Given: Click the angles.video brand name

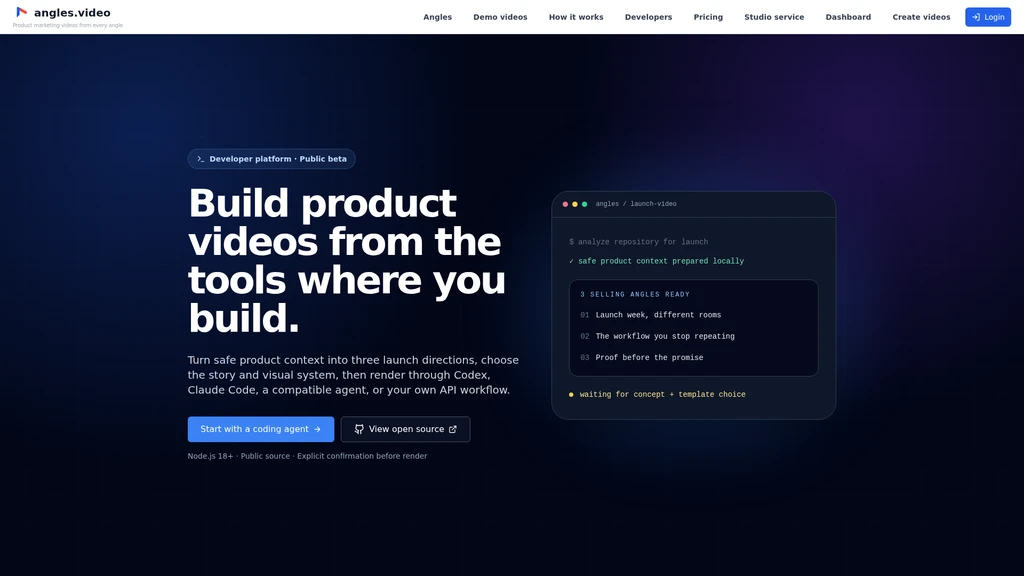Looking at the screenshot, I should (72, 12).
